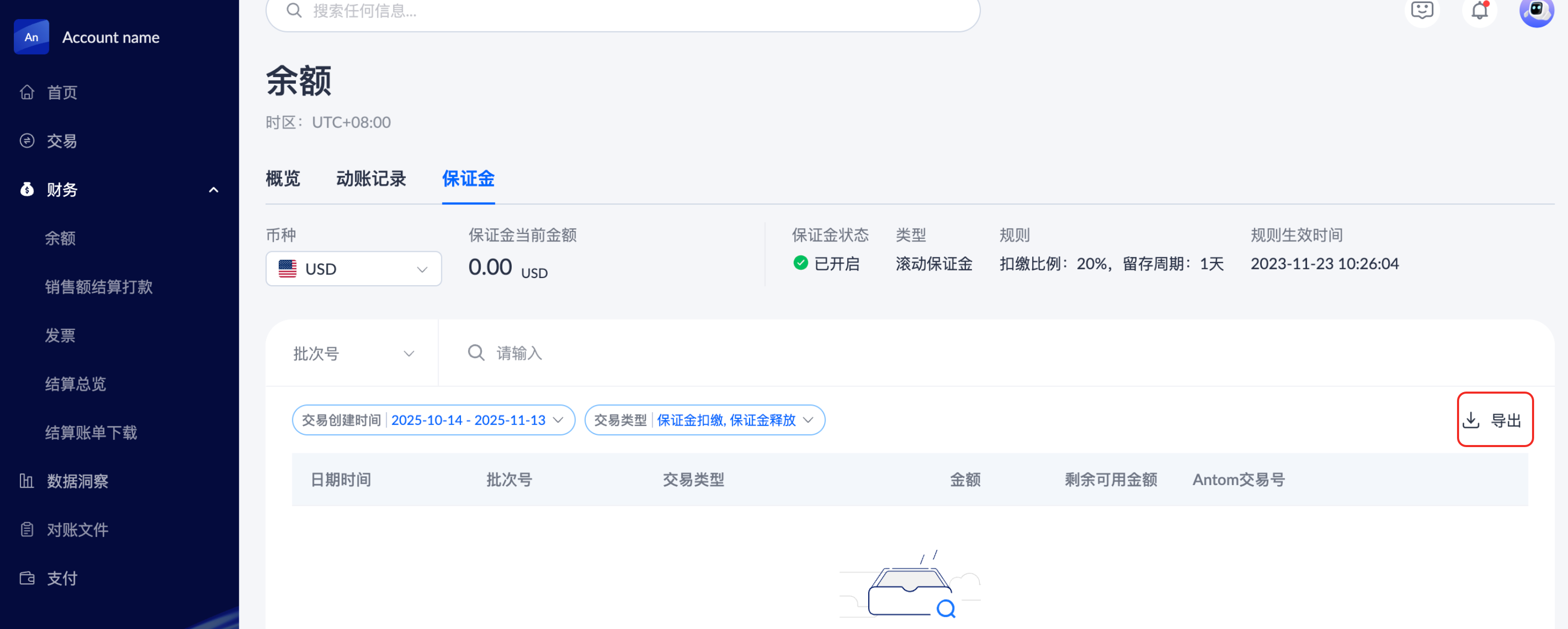Viewport: 1568px width, 629px height.
Task: Collapse the 财务 sidebar section chevron
Action: 213,190
